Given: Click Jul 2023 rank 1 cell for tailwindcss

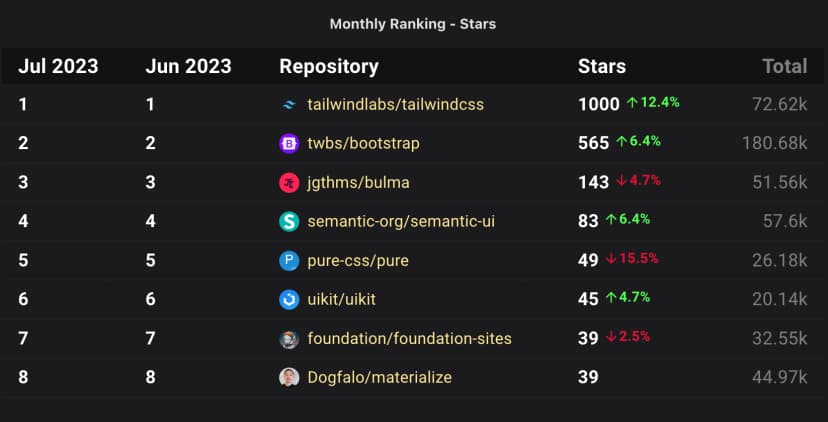Looking at the screenshot, I should pos(23,105).
